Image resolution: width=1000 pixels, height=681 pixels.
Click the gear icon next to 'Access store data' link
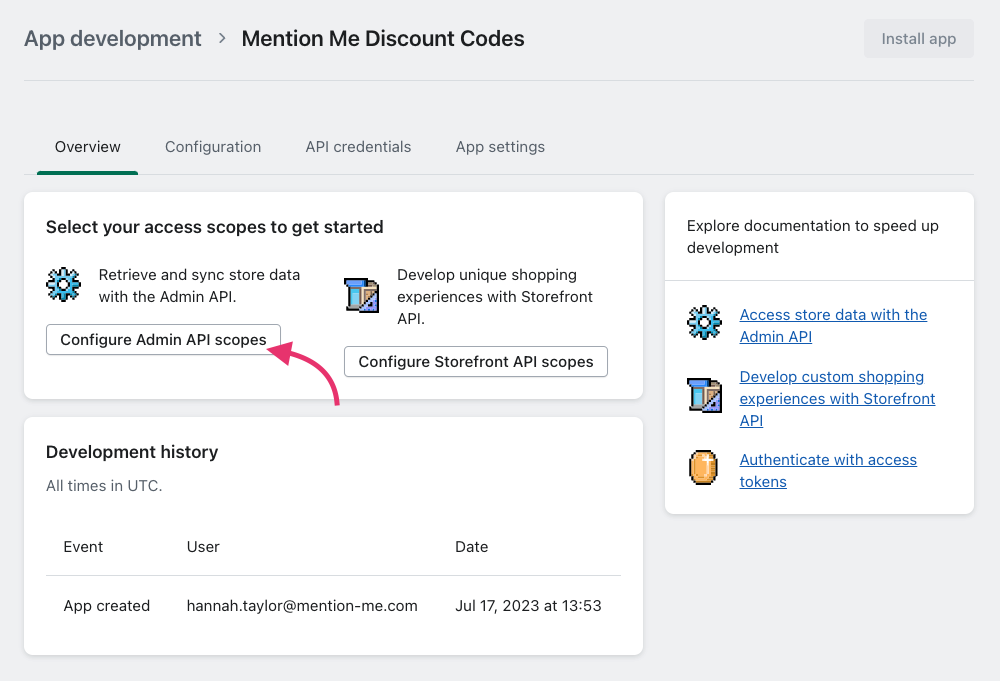pyautogui.click(x=704, y=323)
